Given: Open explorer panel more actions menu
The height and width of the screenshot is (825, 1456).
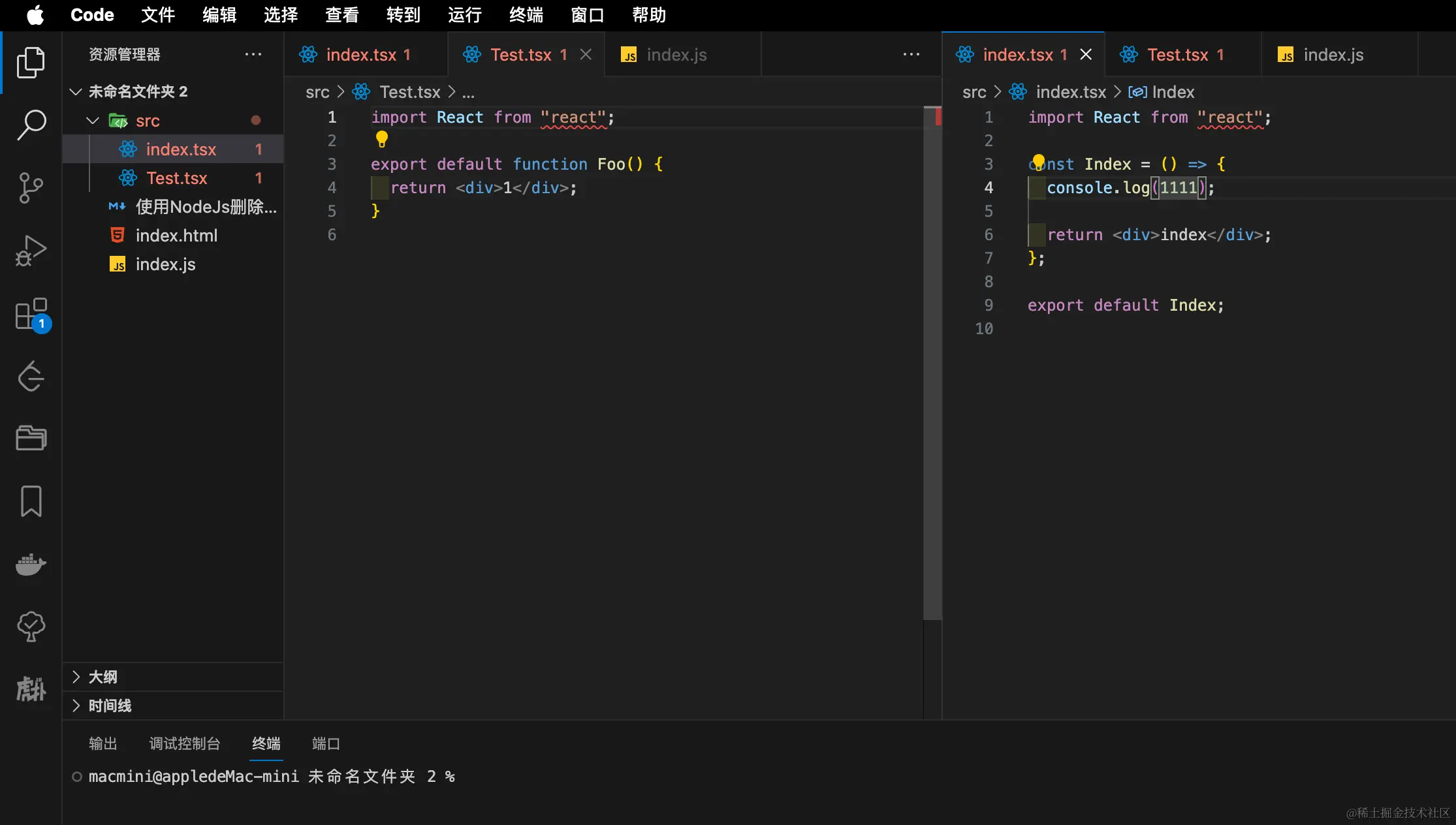Looking at the screenshot, I should pos(253,55).
